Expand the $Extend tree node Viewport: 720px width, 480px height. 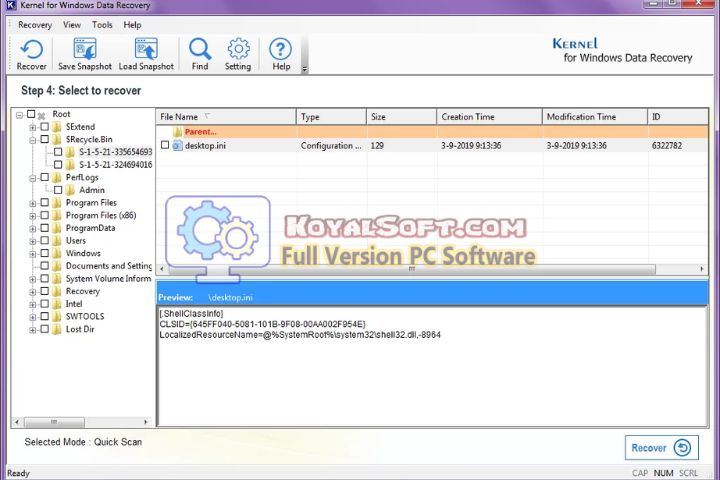point(33,127)
